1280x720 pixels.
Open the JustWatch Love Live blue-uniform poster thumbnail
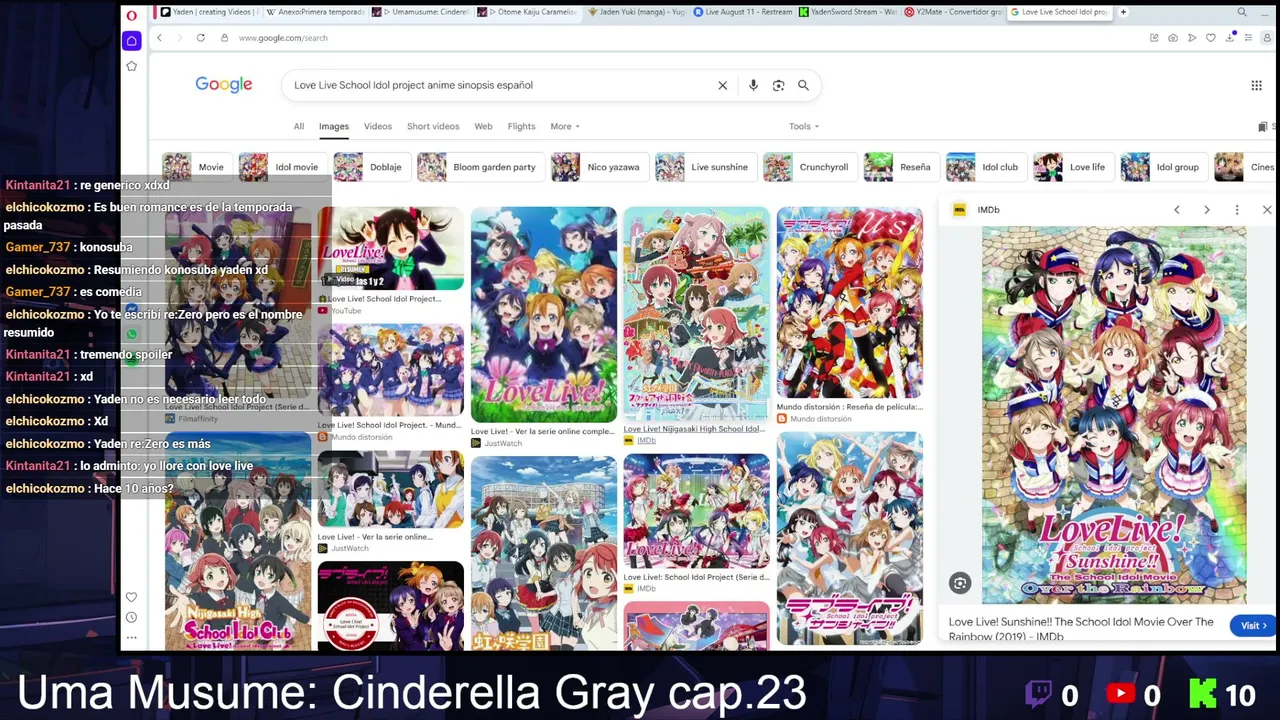click(544, 315)
